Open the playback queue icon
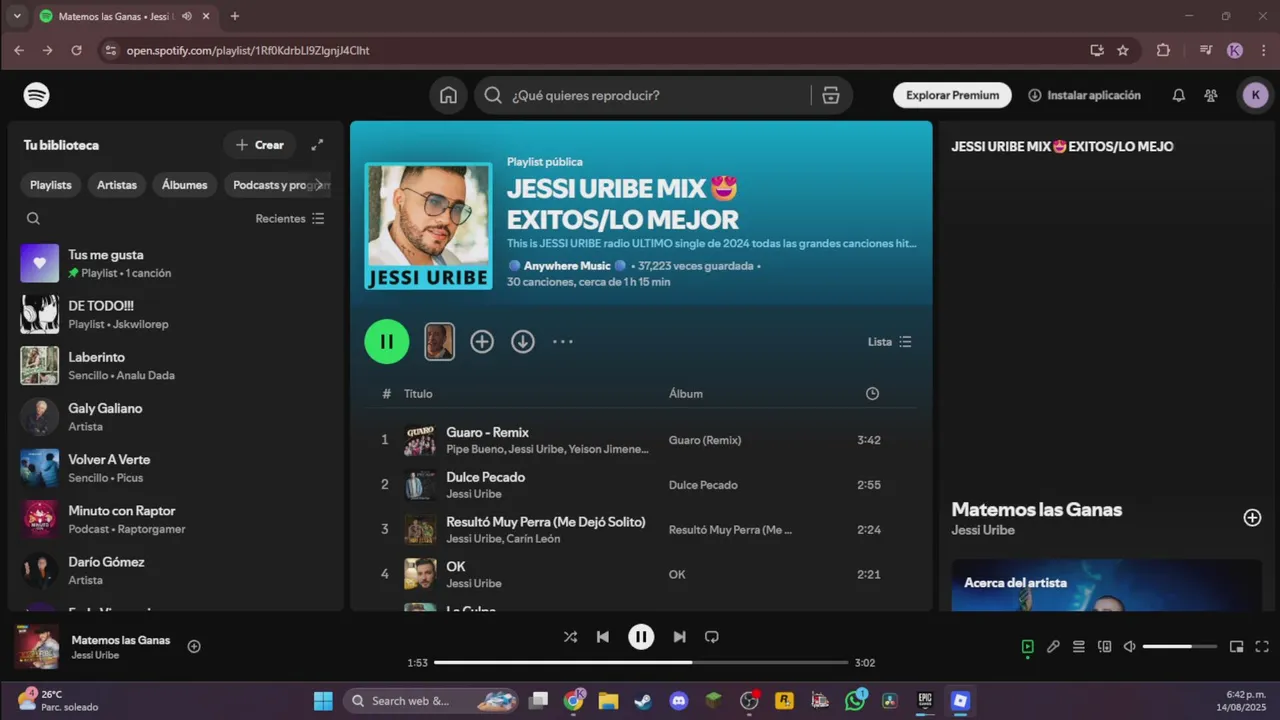 (1079, 647)
